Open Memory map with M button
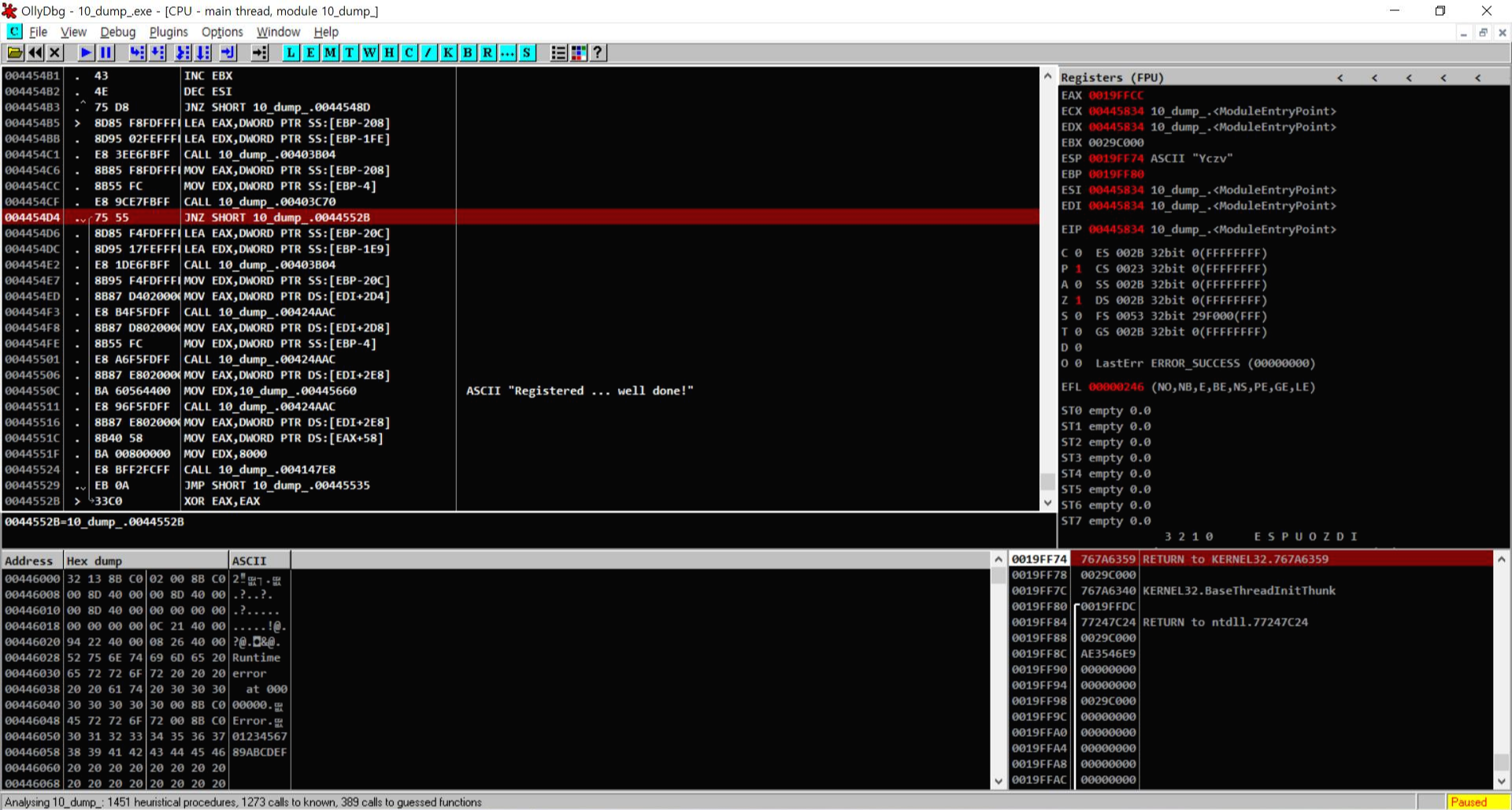1512x810 pixels. [x=331, y=53]
